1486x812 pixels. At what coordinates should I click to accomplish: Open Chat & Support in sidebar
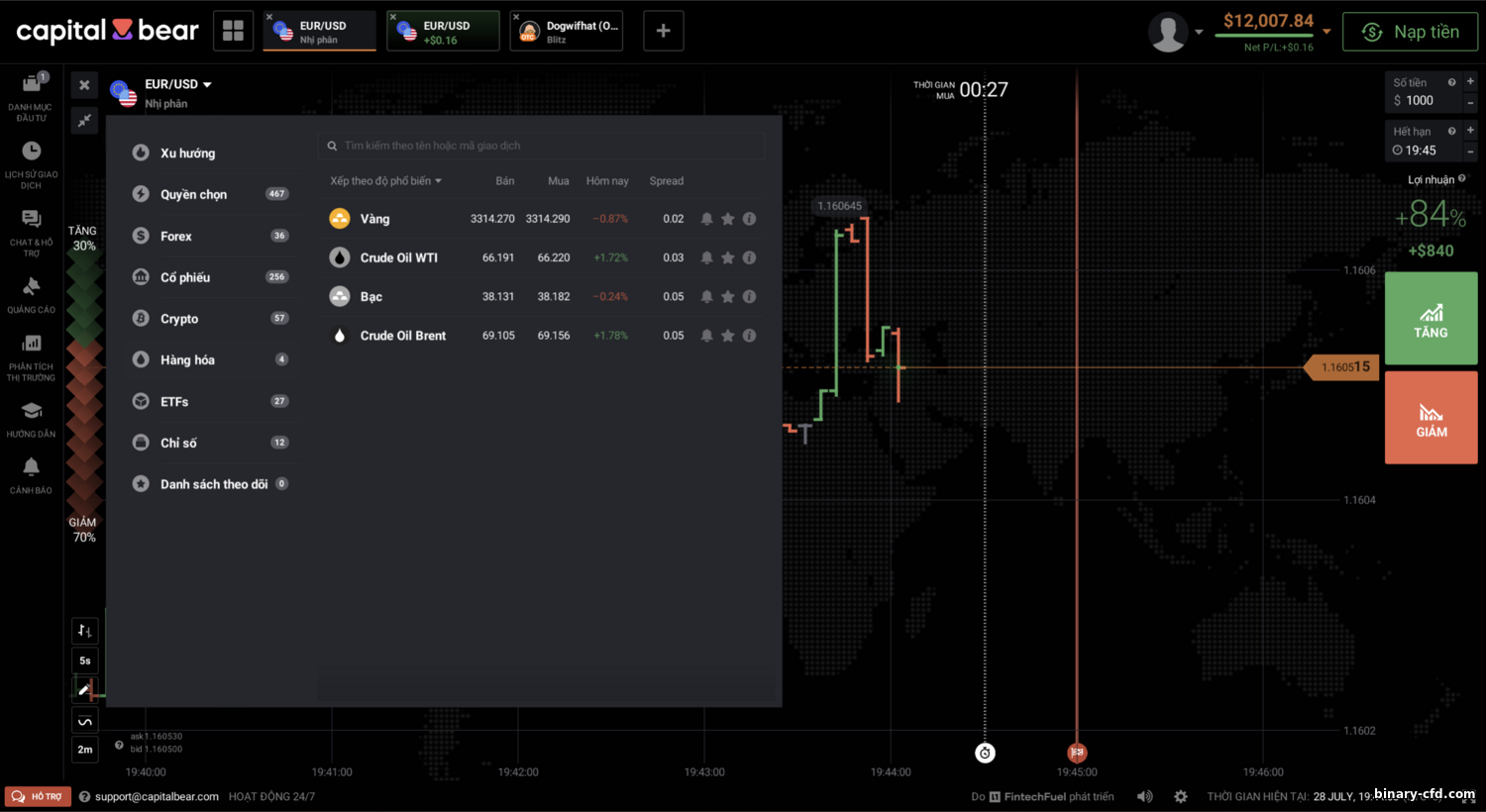[32, 220]
